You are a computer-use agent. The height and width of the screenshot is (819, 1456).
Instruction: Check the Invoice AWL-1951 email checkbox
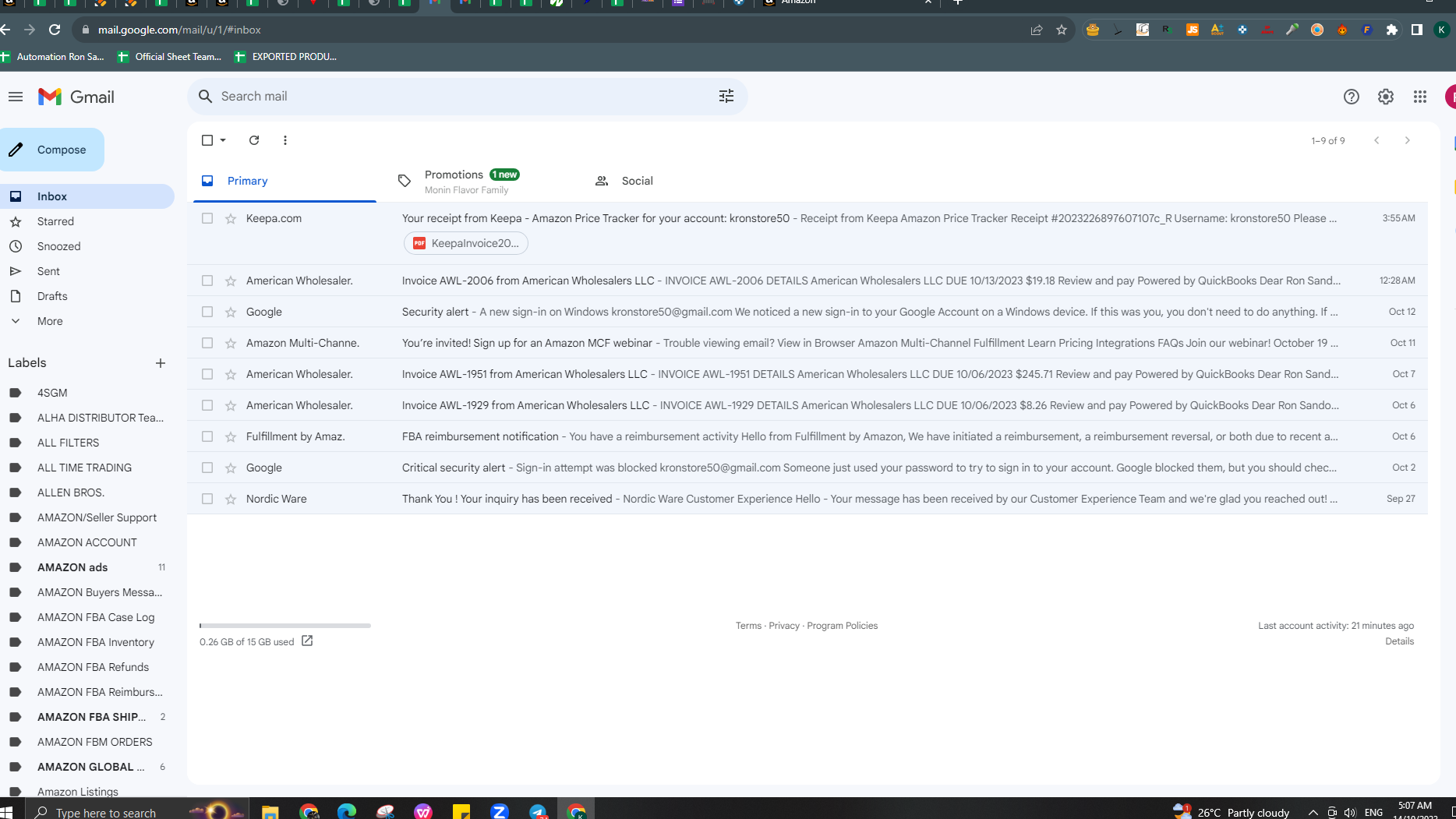click(x=207, y=374)
